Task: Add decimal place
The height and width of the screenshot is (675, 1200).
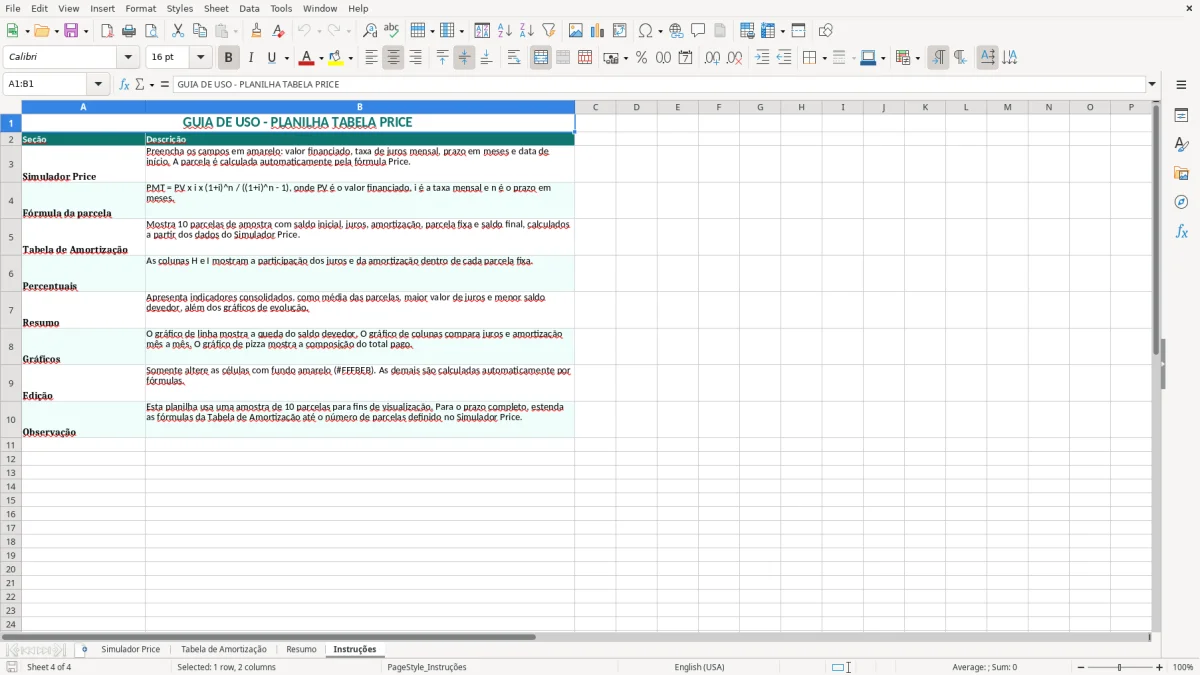Action: tap(712, 58)
